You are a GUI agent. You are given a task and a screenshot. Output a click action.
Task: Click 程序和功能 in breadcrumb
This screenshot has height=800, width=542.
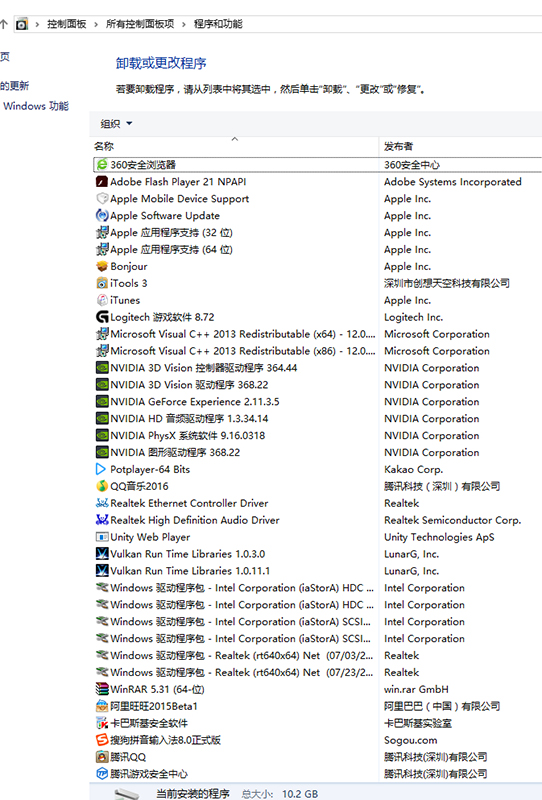[x=218, y=24]
